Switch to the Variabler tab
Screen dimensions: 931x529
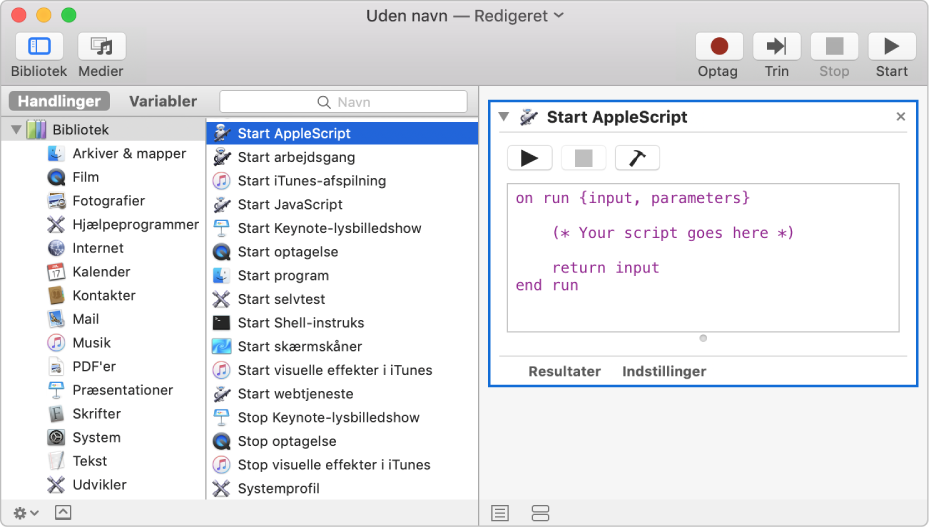[163, 101]
